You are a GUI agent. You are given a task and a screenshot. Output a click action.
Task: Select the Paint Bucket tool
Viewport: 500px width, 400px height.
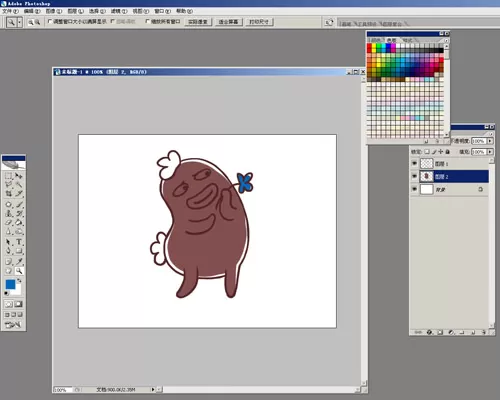point(19,222)
